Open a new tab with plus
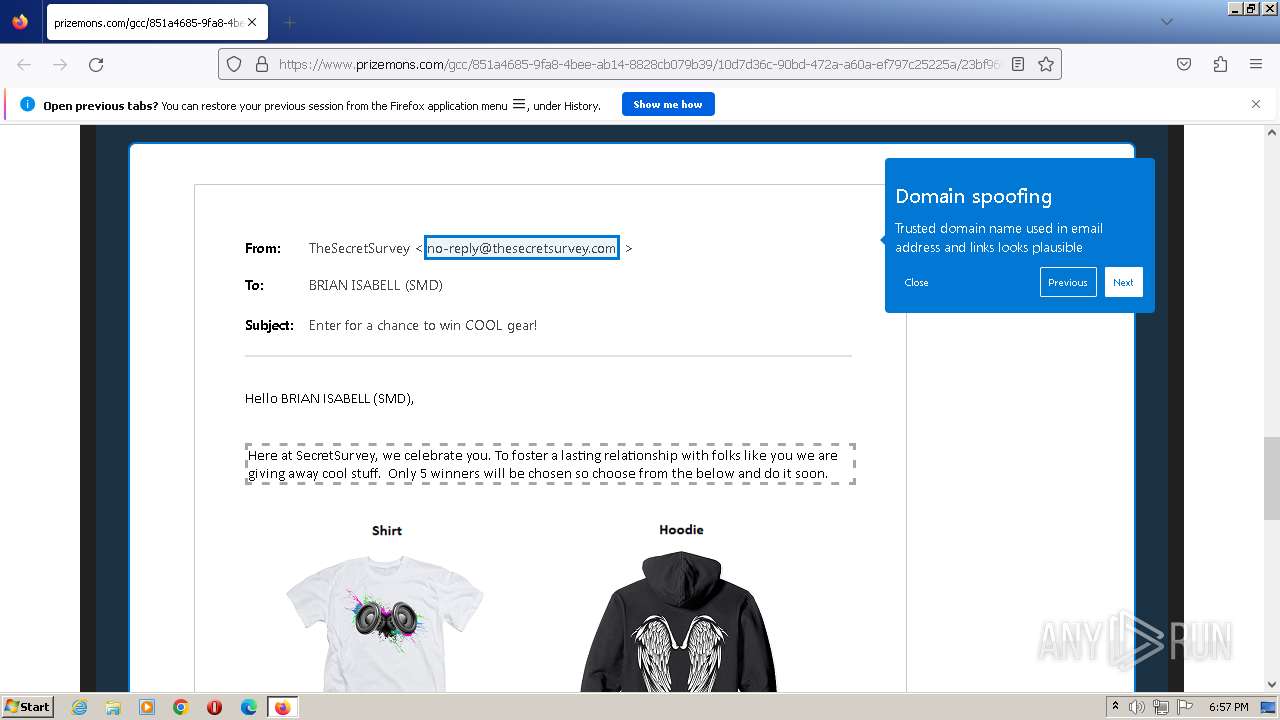This screenshot has width=1280, height=720. coord(289,22)
